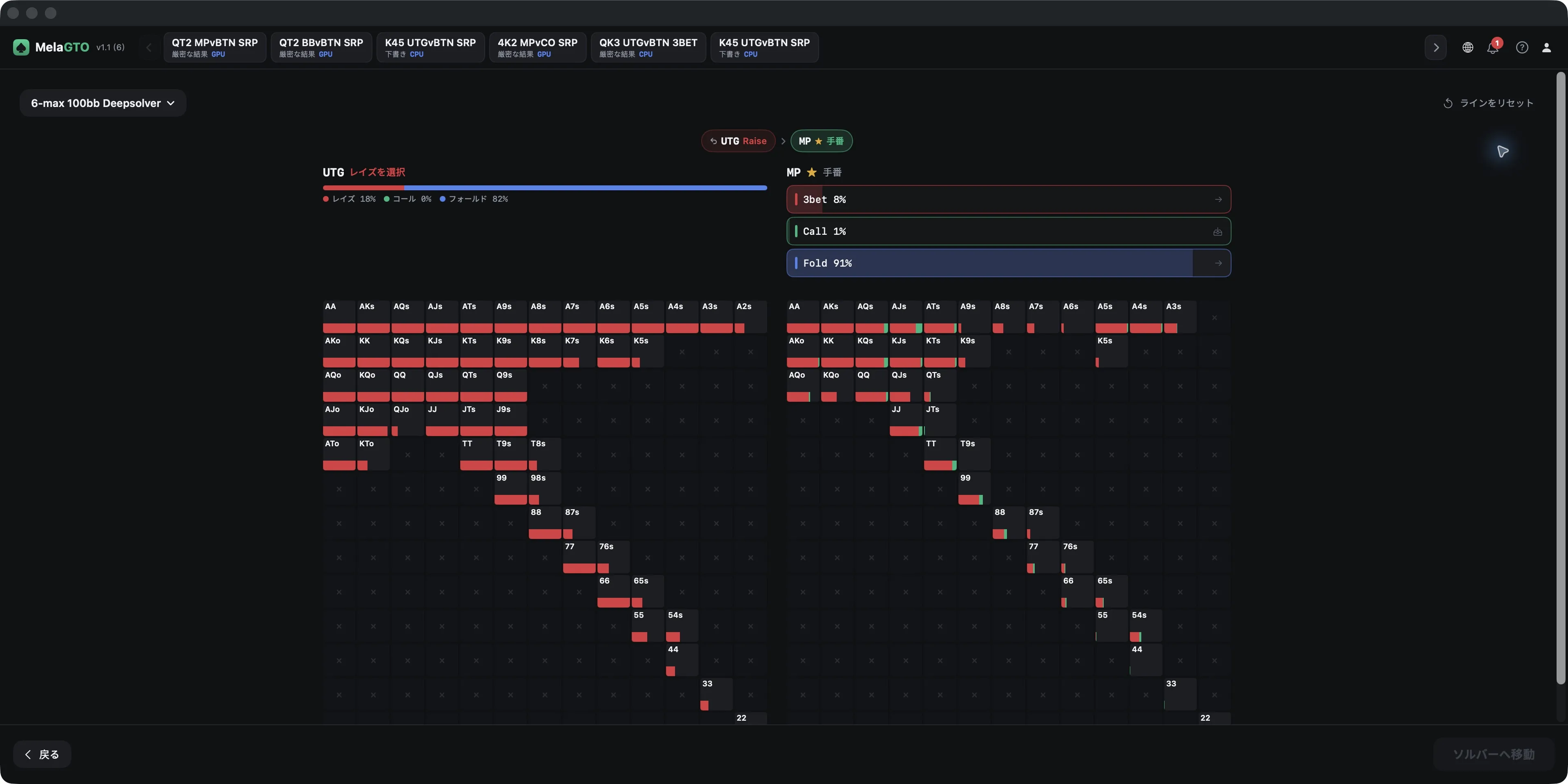The image size is (1568, 784).
Task: Select J9s cell in UTG grid
Action: pyautogui.click(x=511, y=420)
